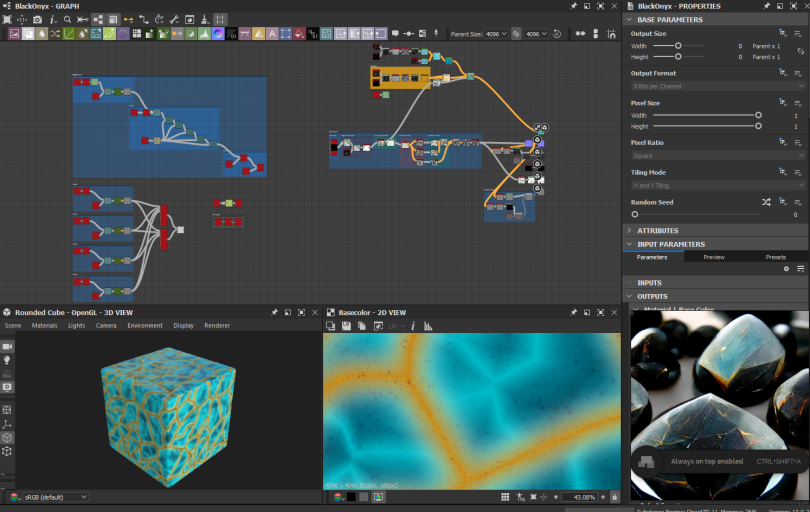Toggle the Parent Size link lock
This screenshot has height=512, width=810.
(517, 33)
